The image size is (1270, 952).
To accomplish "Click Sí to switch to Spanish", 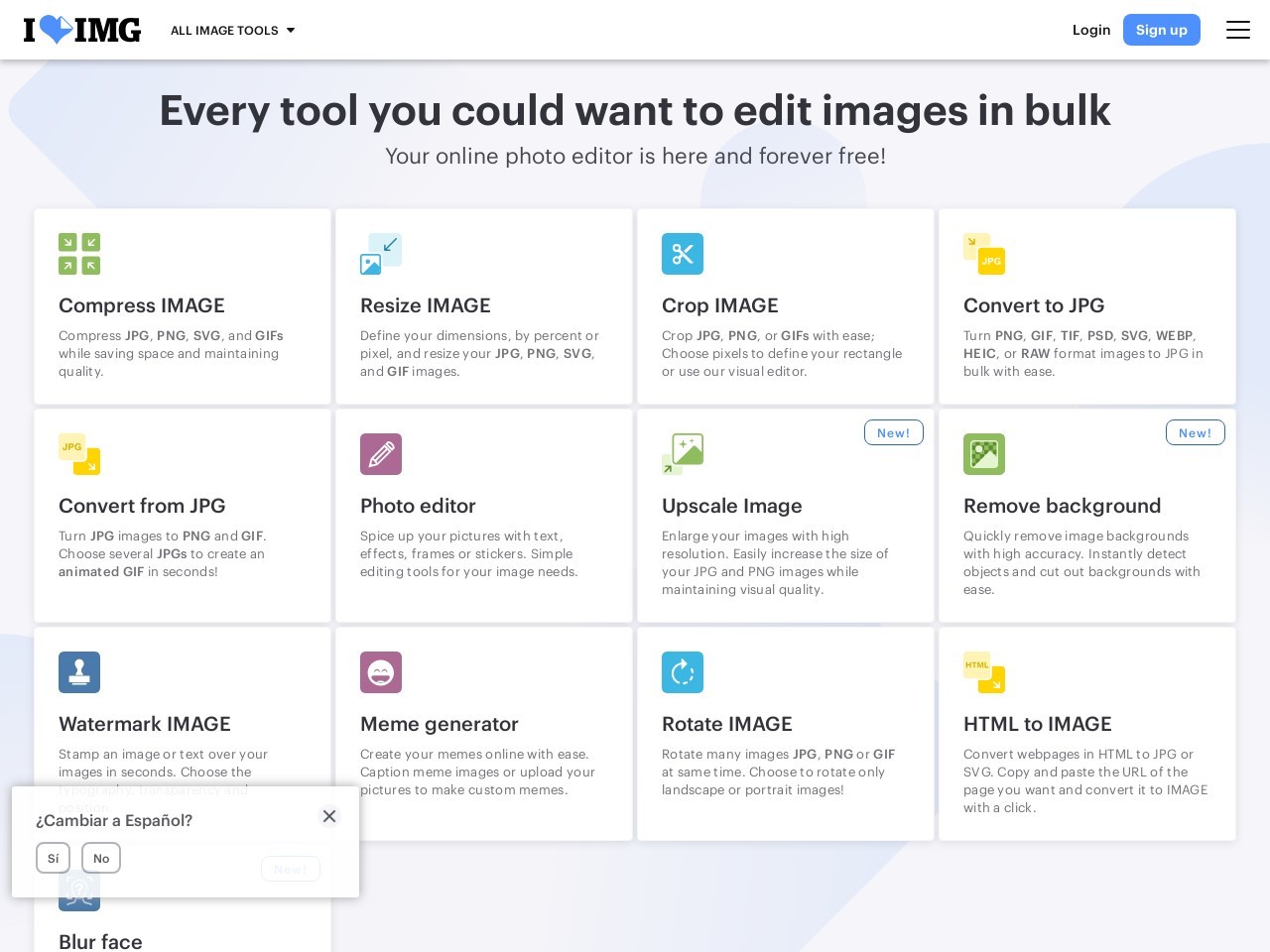I will [53, 858].
